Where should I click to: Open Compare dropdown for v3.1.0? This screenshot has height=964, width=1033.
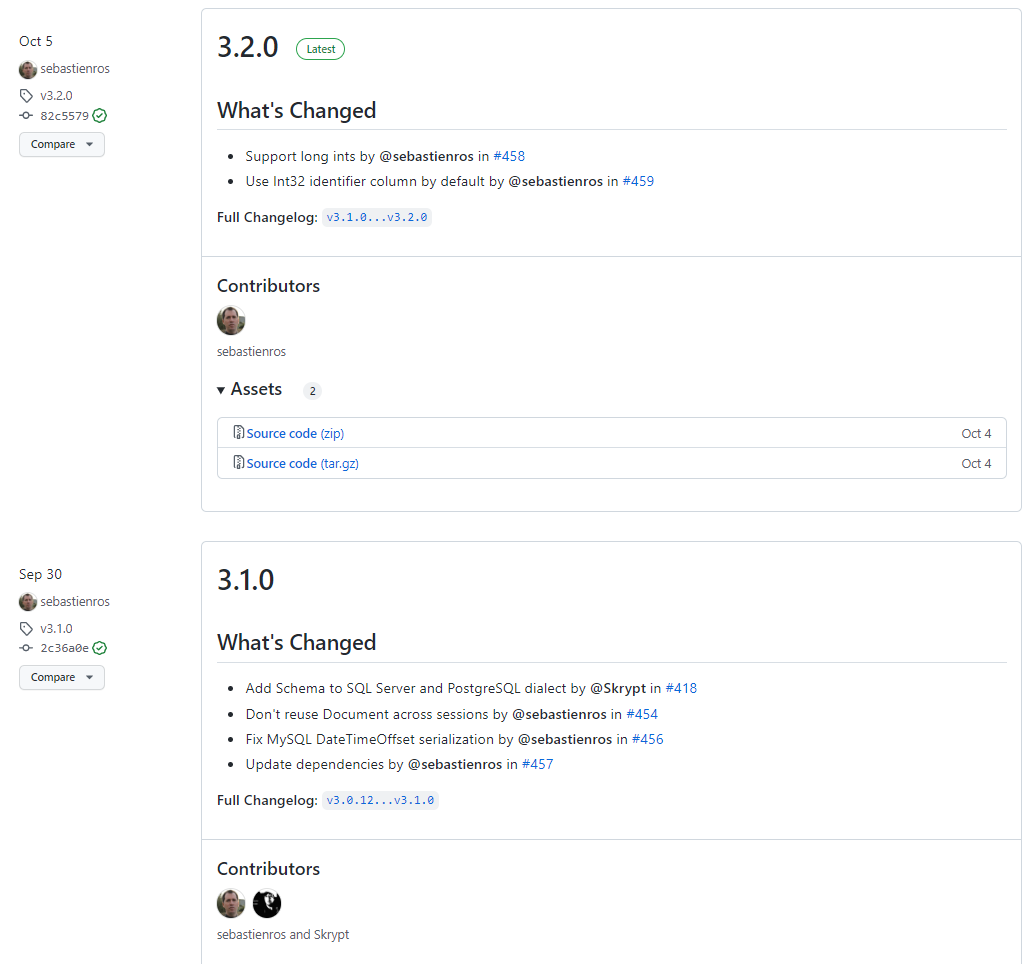pyautogui.click(x=62, y=677)
